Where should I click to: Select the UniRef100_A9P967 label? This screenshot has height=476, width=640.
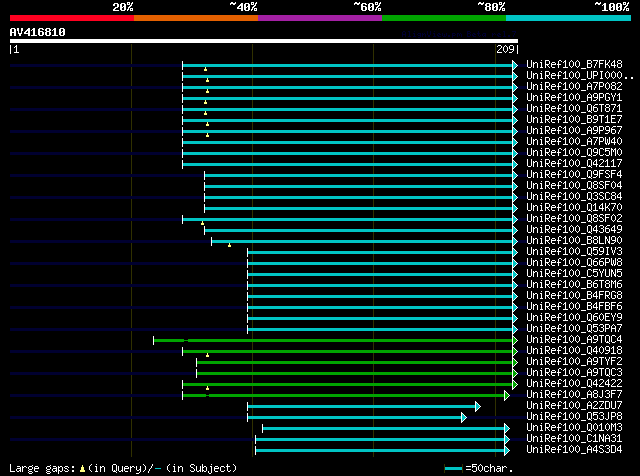pos(574,131)
